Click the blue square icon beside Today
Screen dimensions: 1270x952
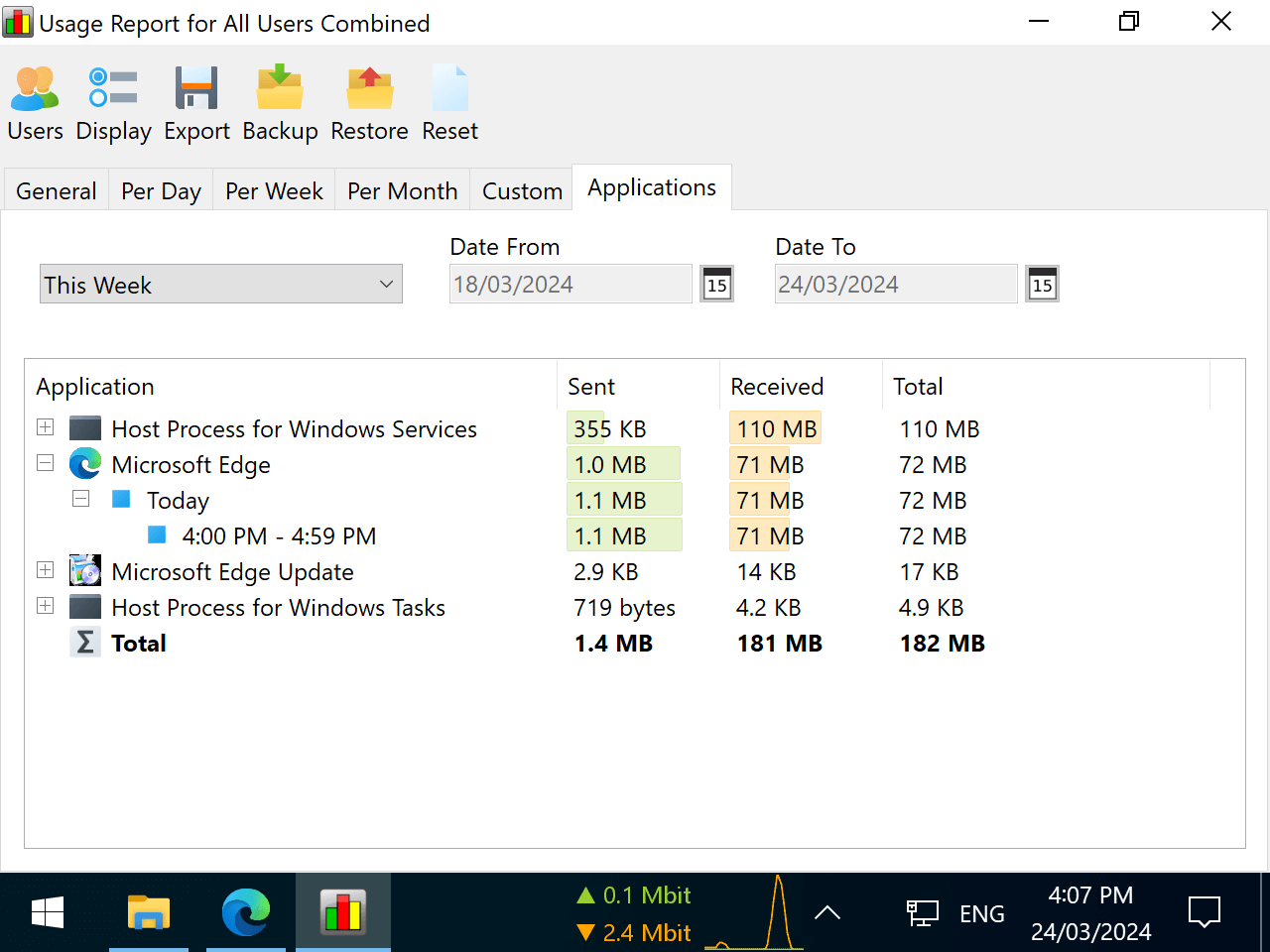121,499
